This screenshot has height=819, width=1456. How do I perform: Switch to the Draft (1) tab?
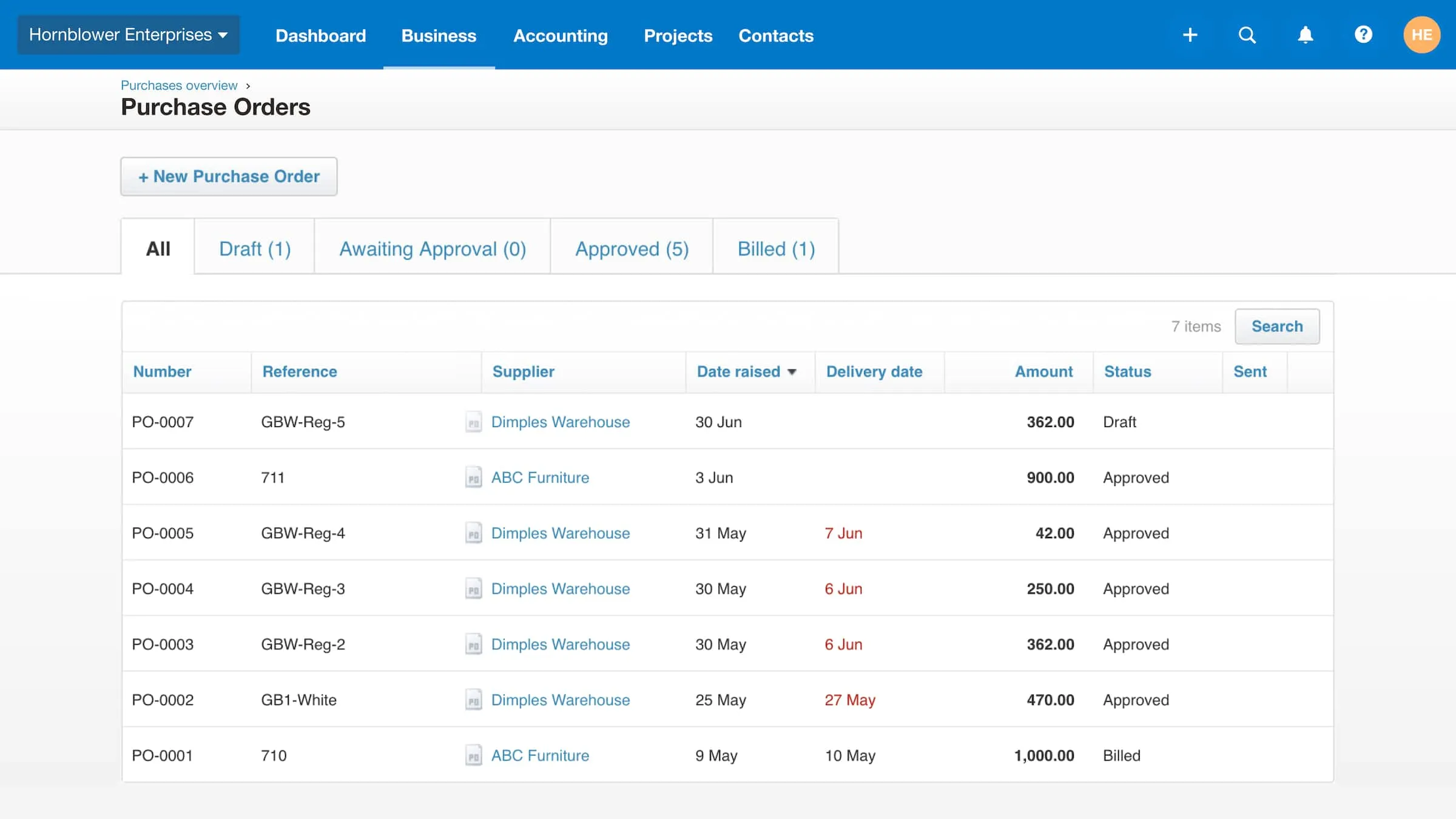254,248
